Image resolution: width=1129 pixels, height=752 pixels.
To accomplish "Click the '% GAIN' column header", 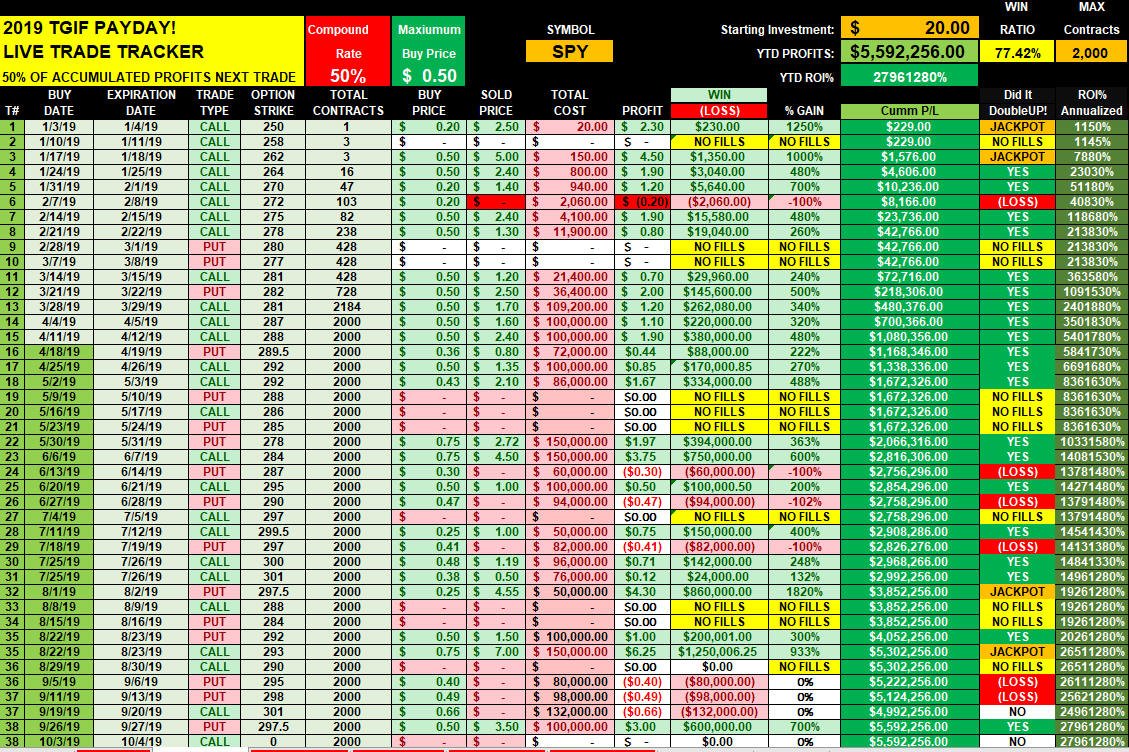I will pos(804,111).
